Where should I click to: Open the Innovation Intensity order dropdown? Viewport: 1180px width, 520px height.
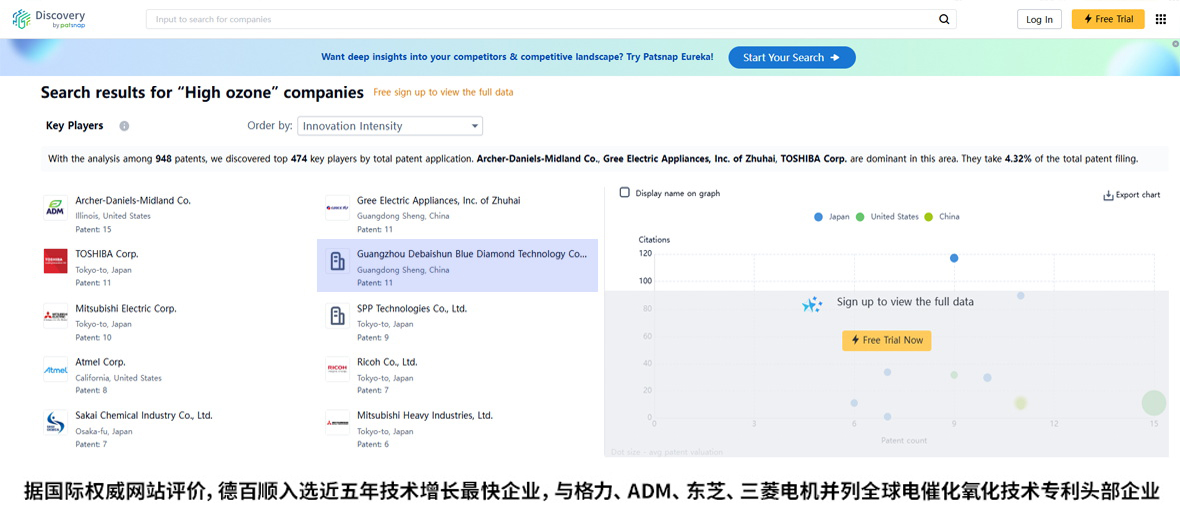click(390, 126)
